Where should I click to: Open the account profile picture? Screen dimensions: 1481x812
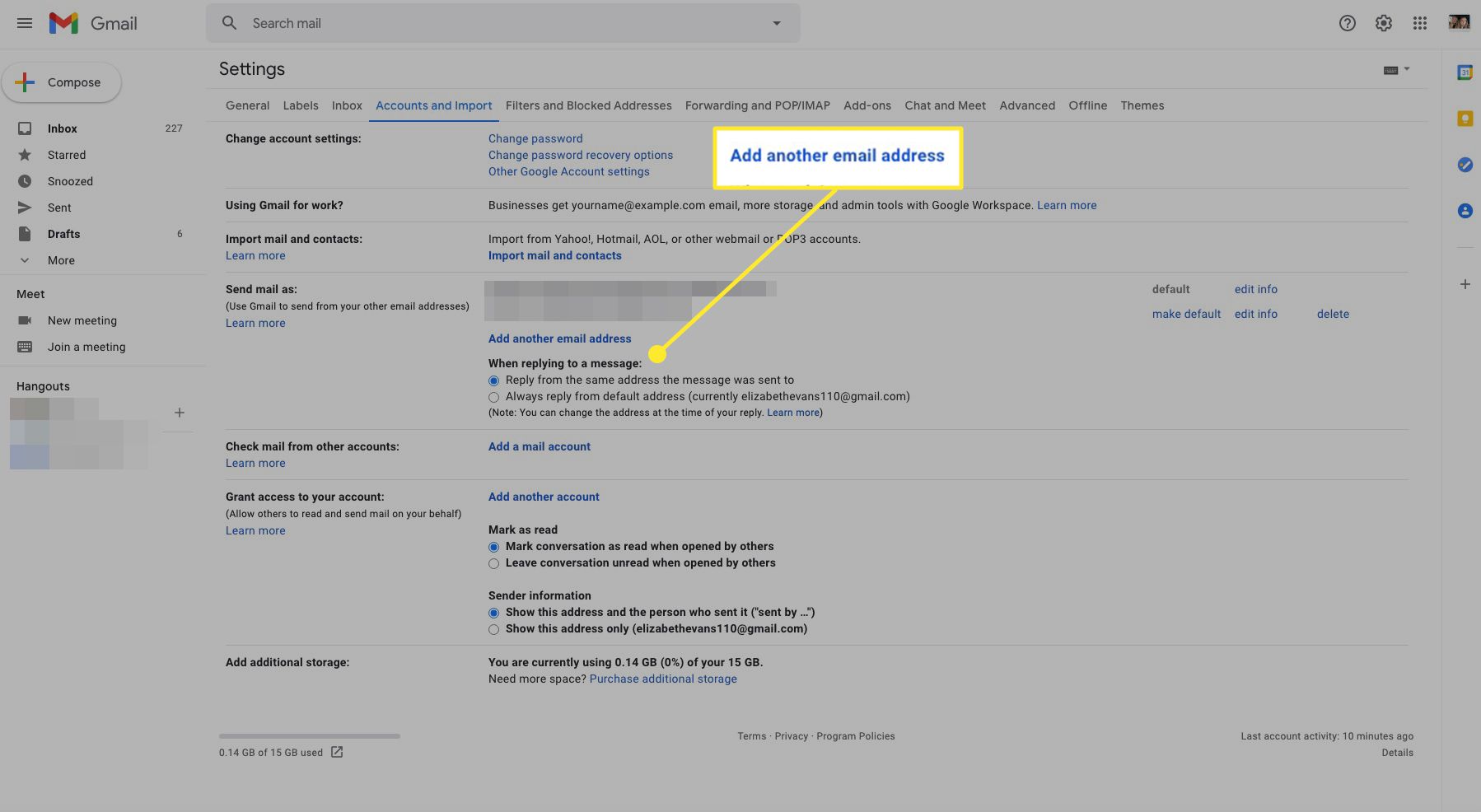(x=1459, y=22)
